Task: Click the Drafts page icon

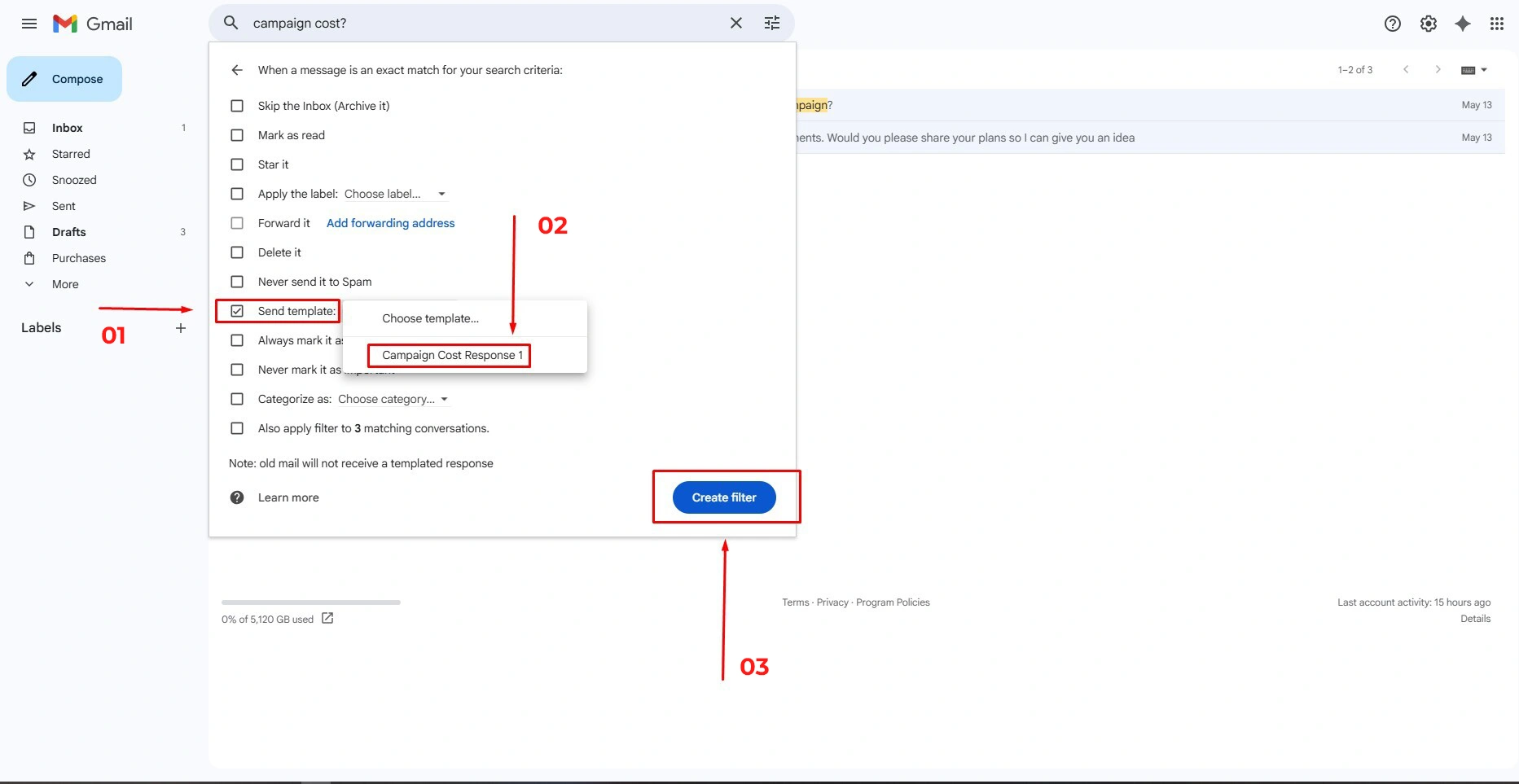Action: point(29,232)
